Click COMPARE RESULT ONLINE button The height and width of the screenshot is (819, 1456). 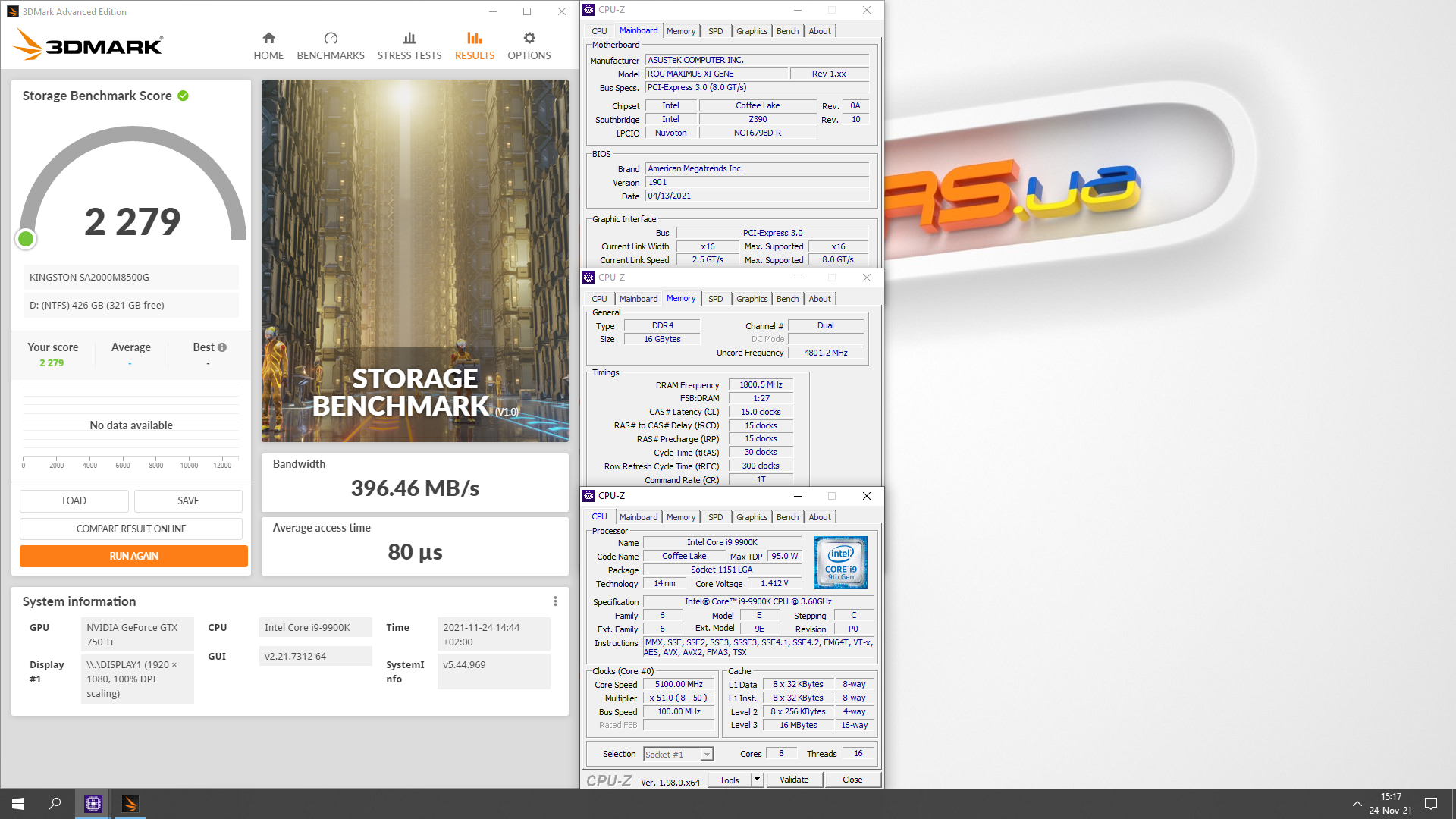tap(131, 529)
